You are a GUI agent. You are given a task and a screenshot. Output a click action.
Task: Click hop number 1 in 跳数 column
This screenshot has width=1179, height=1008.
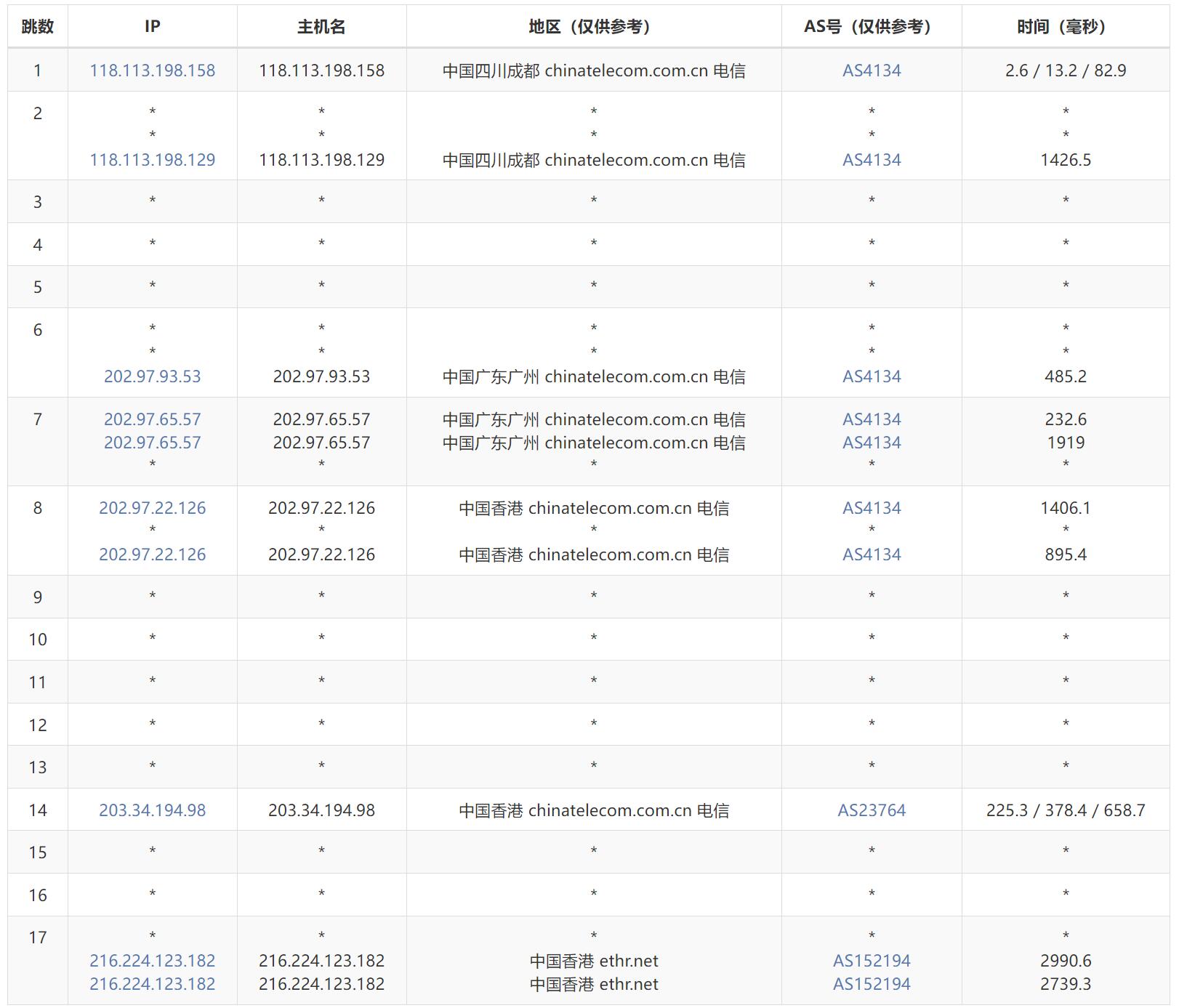[38, 70]
